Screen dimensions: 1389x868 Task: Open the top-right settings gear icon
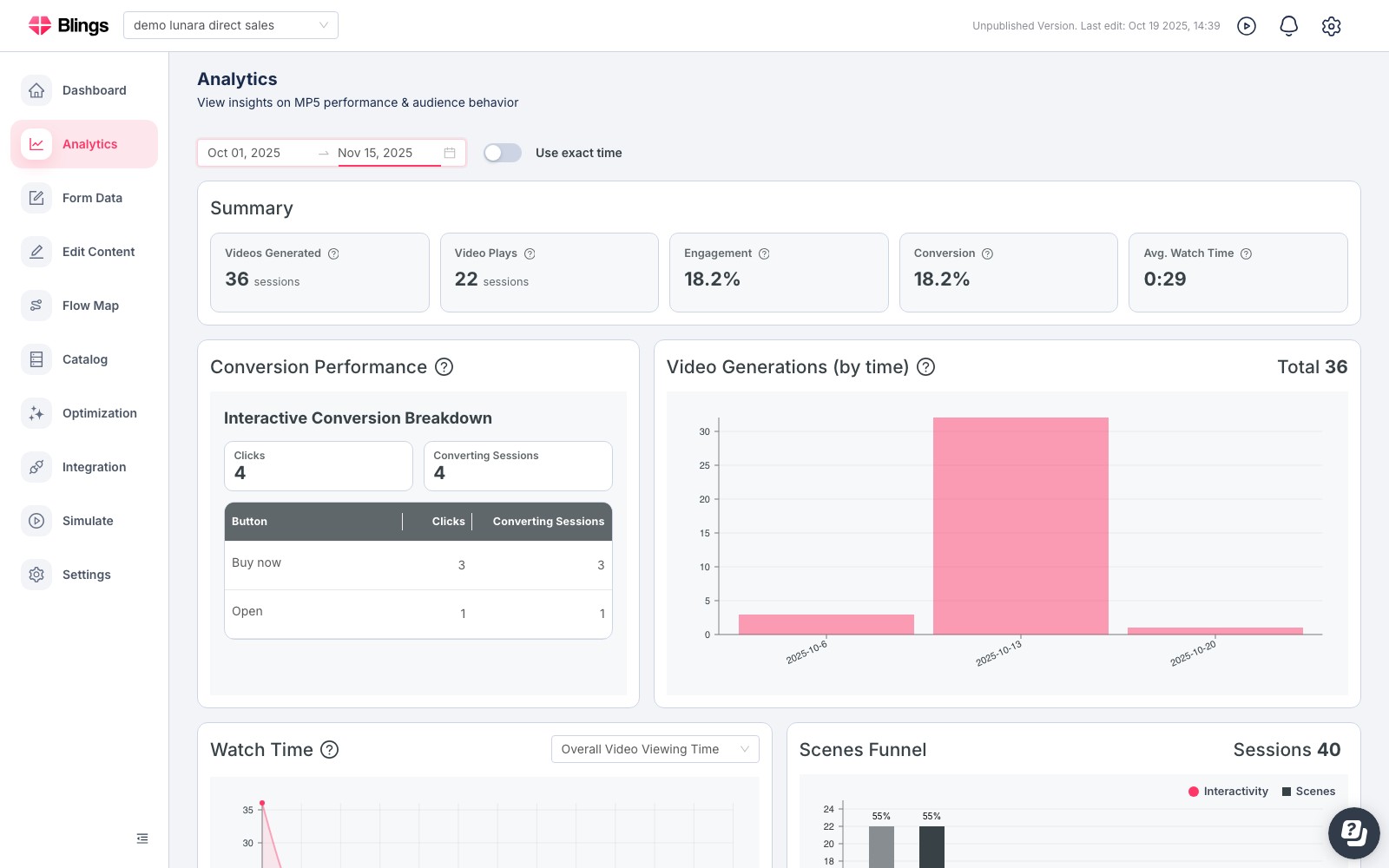pos(1332,26)
